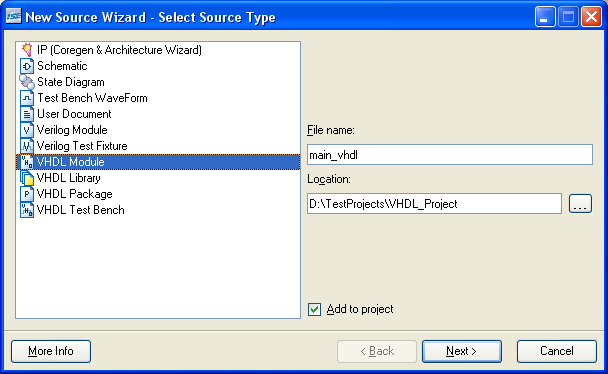Click the Next button

tap(461, 351)
